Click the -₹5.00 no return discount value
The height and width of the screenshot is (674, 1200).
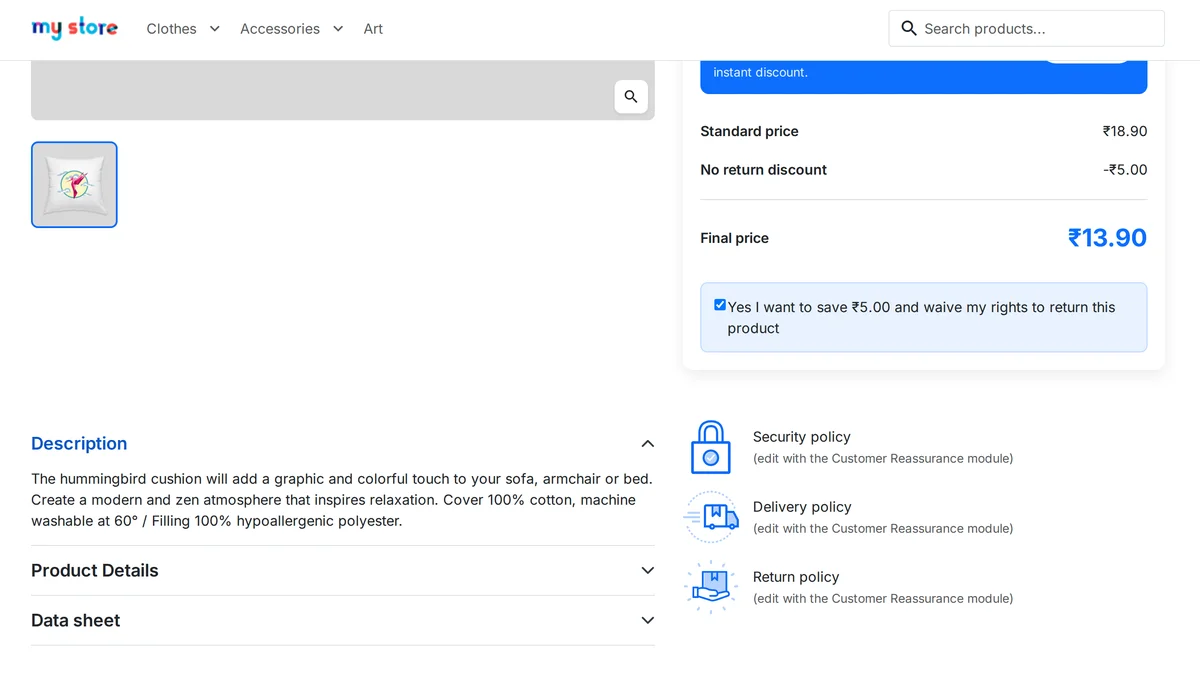coord(1125,169)
